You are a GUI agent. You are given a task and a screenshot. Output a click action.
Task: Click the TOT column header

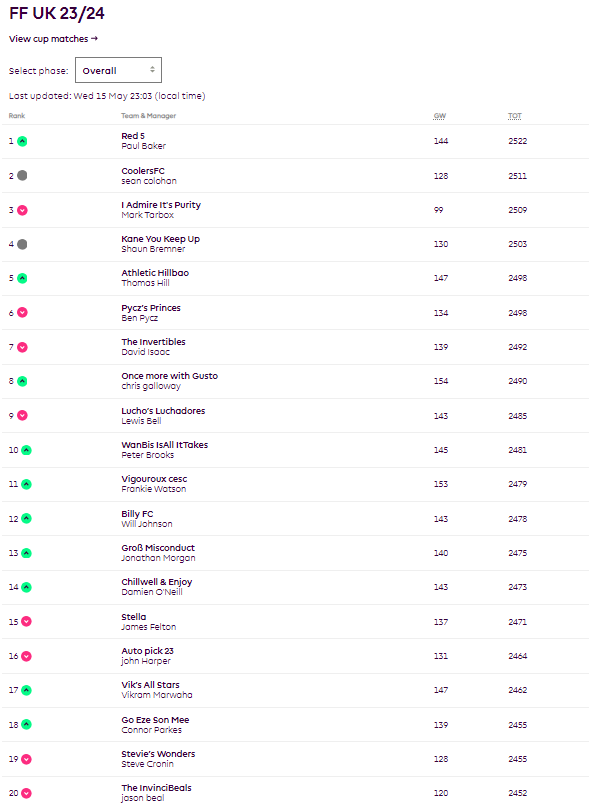(514, 116)
